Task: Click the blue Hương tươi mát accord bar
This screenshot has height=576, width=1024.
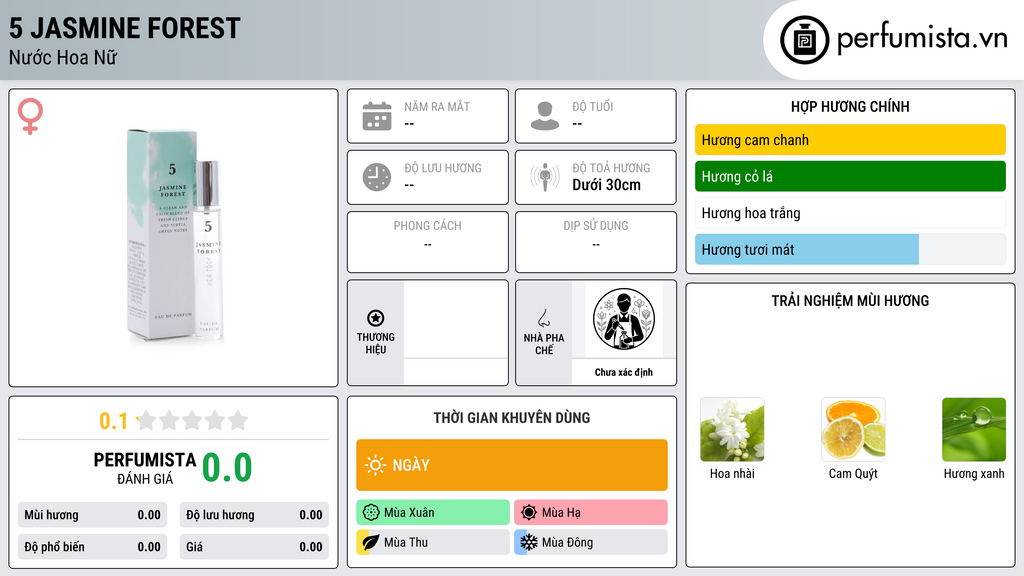Action: click(x=807, y=249)
